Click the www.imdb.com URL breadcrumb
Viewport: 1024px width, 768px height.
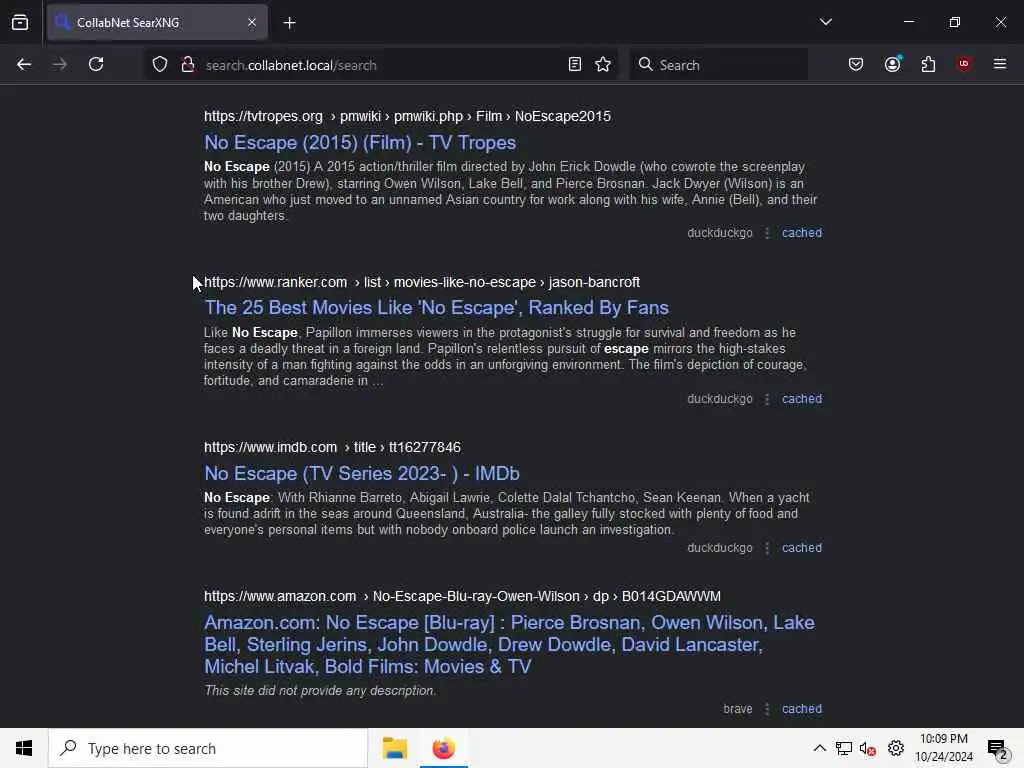[x=332, y=447]
